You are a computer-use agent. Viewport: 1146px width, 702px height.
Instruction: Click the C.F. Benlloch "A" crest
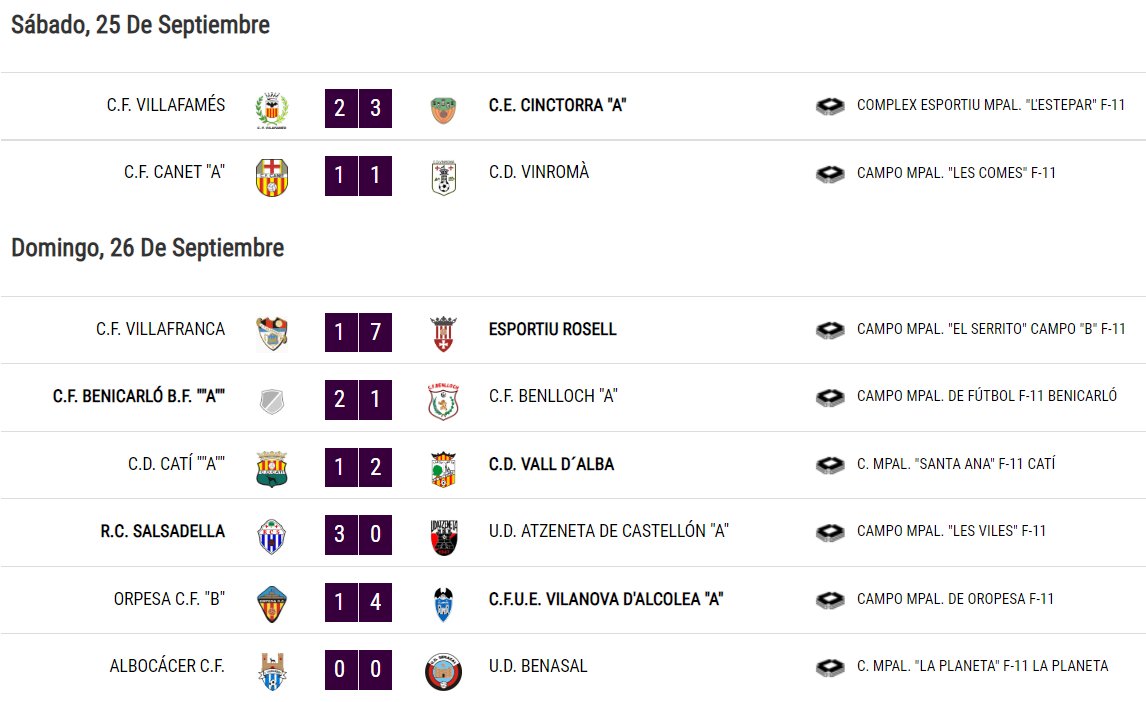pos(443,401)
